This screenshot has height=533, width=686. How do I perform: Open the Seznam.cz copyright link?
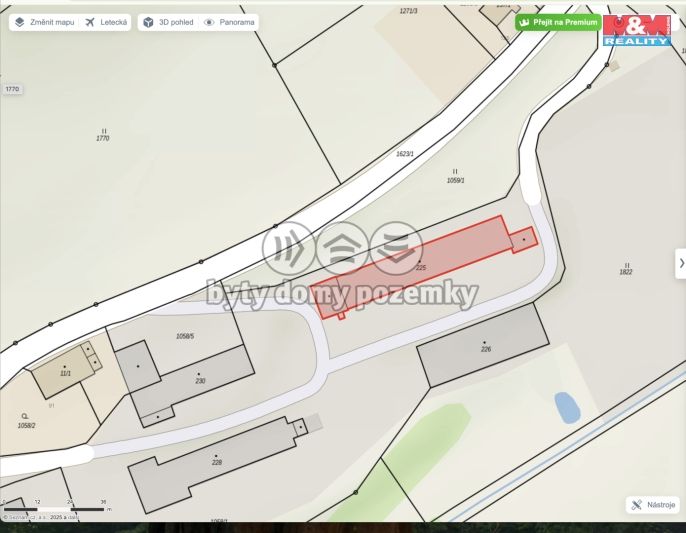(x=42, y=517)
